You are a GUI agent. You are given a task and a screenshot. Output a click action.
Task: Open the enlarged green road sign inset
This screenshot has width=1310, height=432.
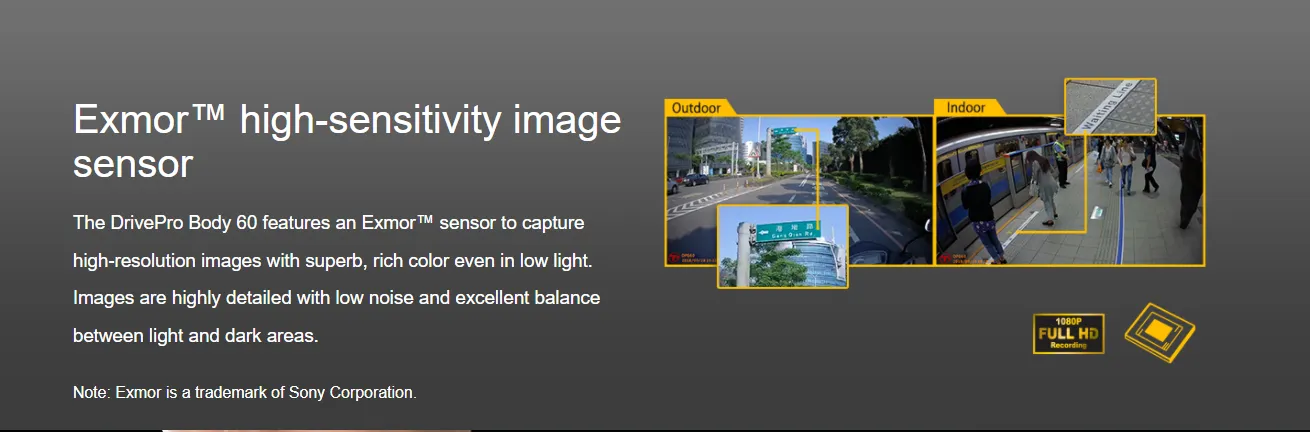tap(782, 246)
